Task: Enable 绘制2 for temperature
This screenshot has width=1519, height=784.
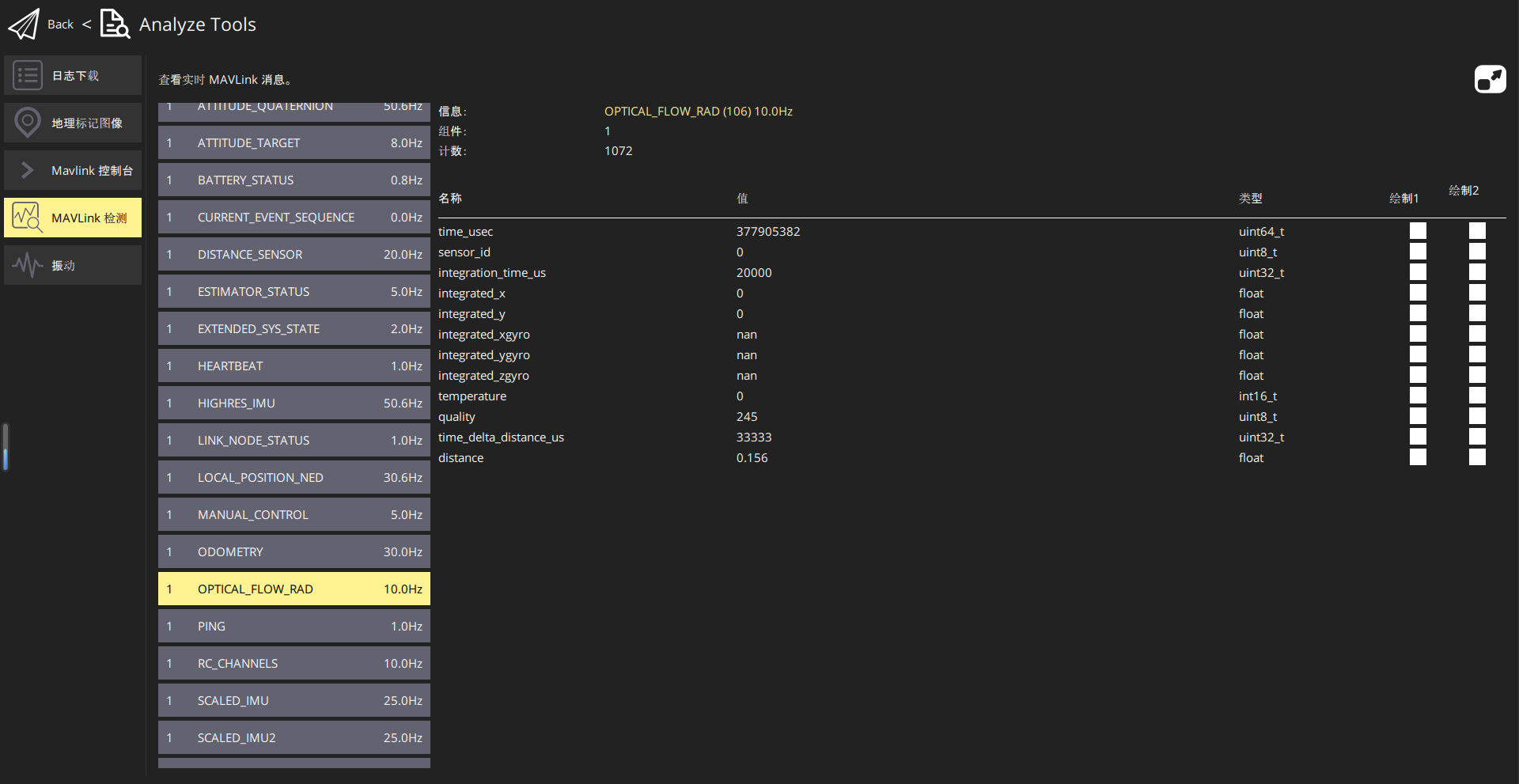Action: pyautogui.click(x=1478, y=395)
